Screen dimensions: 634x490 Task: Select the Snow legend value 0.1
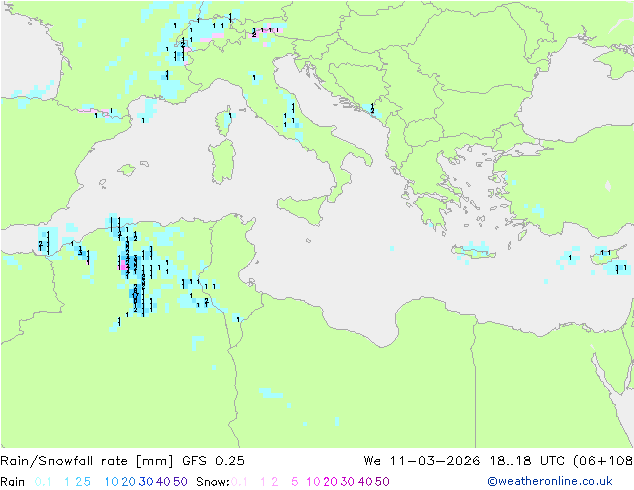239,482
